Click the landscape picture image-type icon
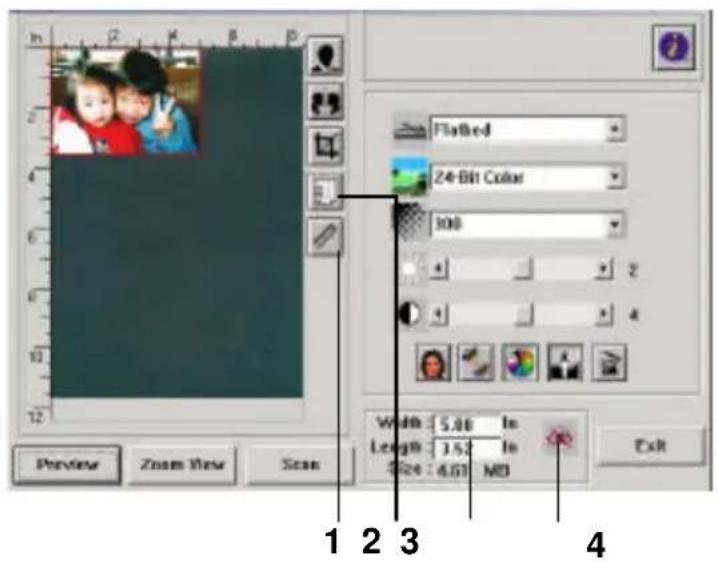Screen dimensions: 718x562 point(409,176)
